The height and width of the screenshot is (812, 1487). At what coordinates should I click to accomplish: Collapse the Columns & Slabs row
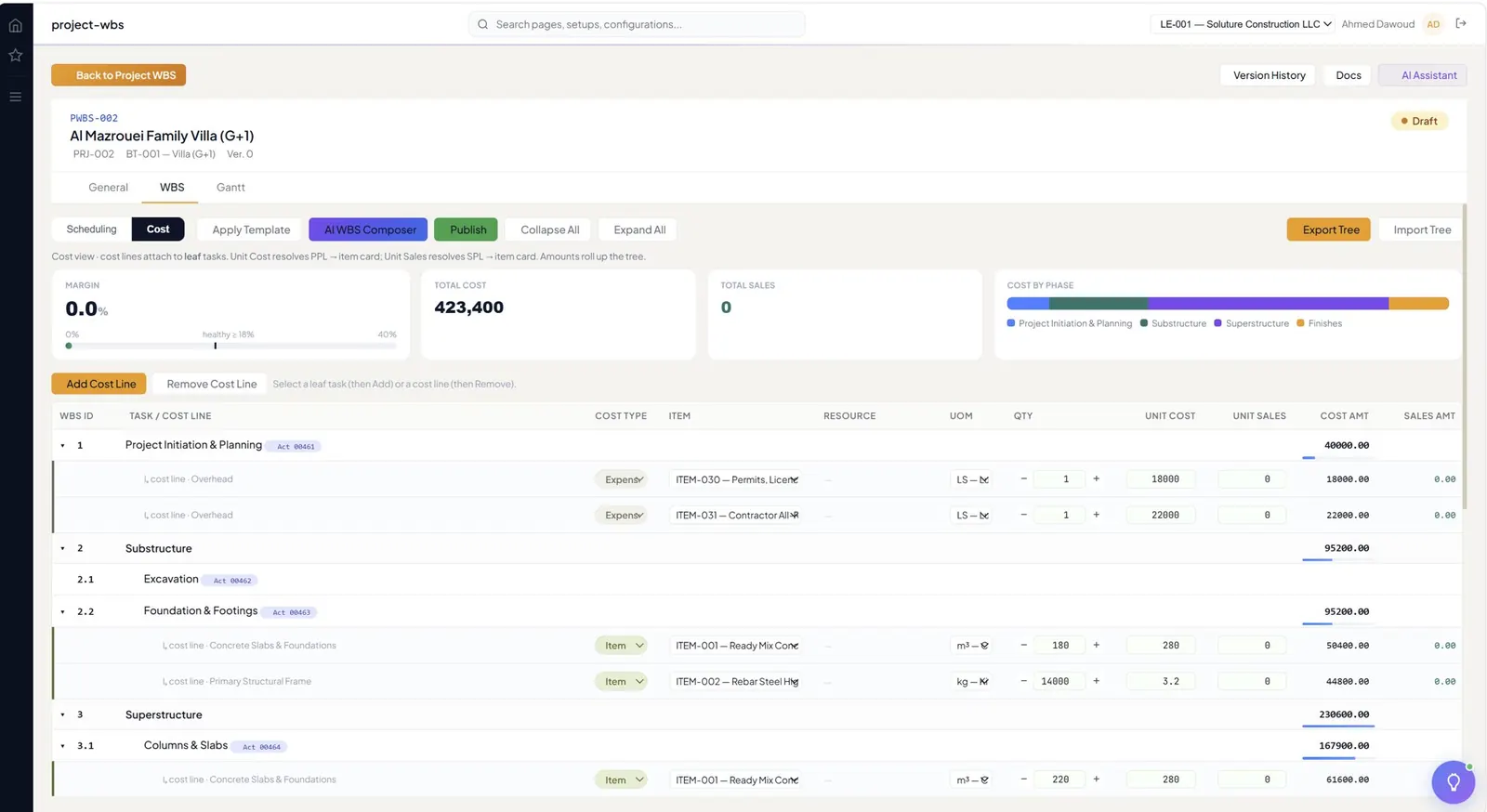[63, 746]
